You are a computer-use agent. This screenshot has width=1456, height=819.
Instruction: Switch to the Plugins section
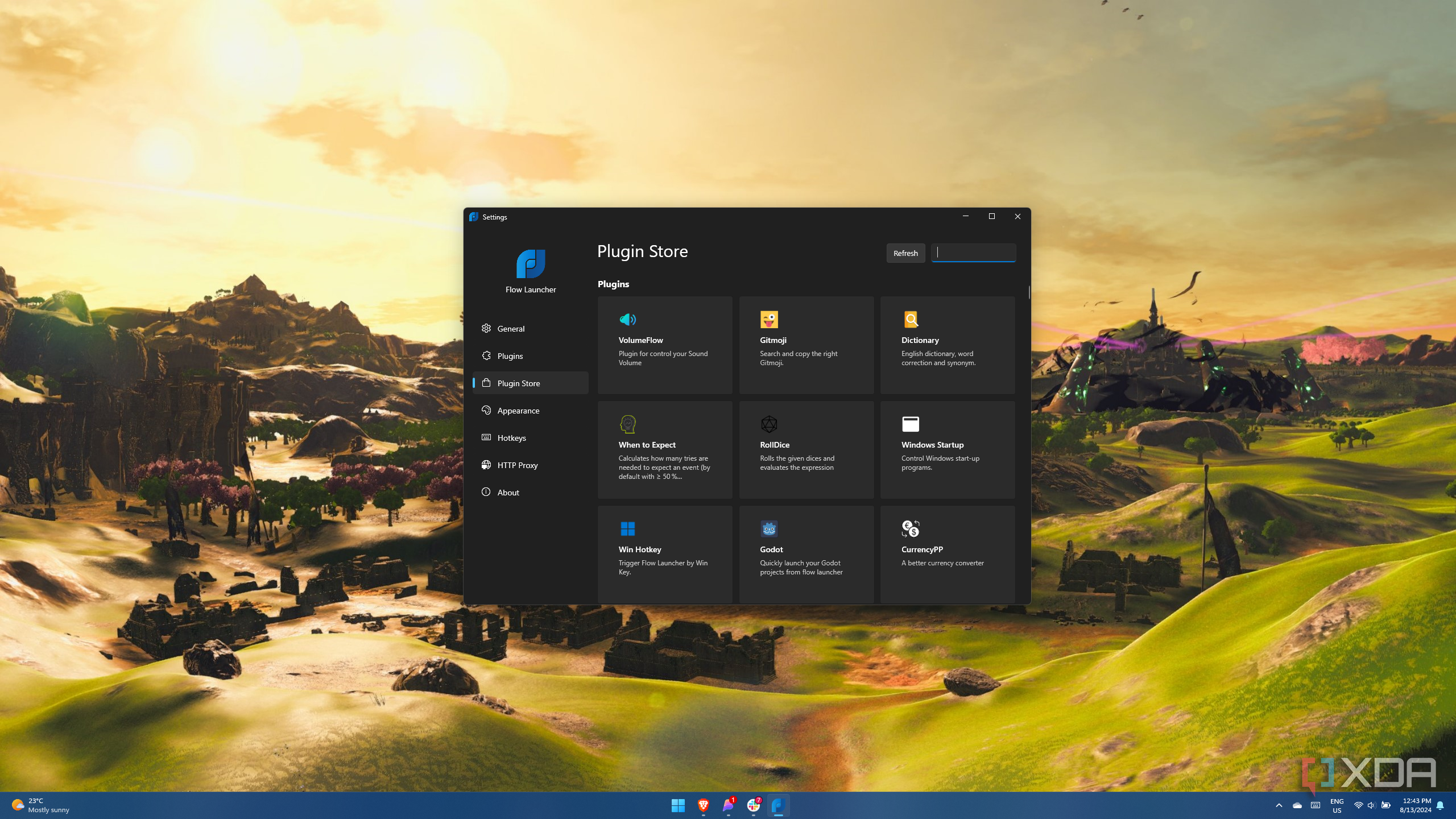click(530, 356)
